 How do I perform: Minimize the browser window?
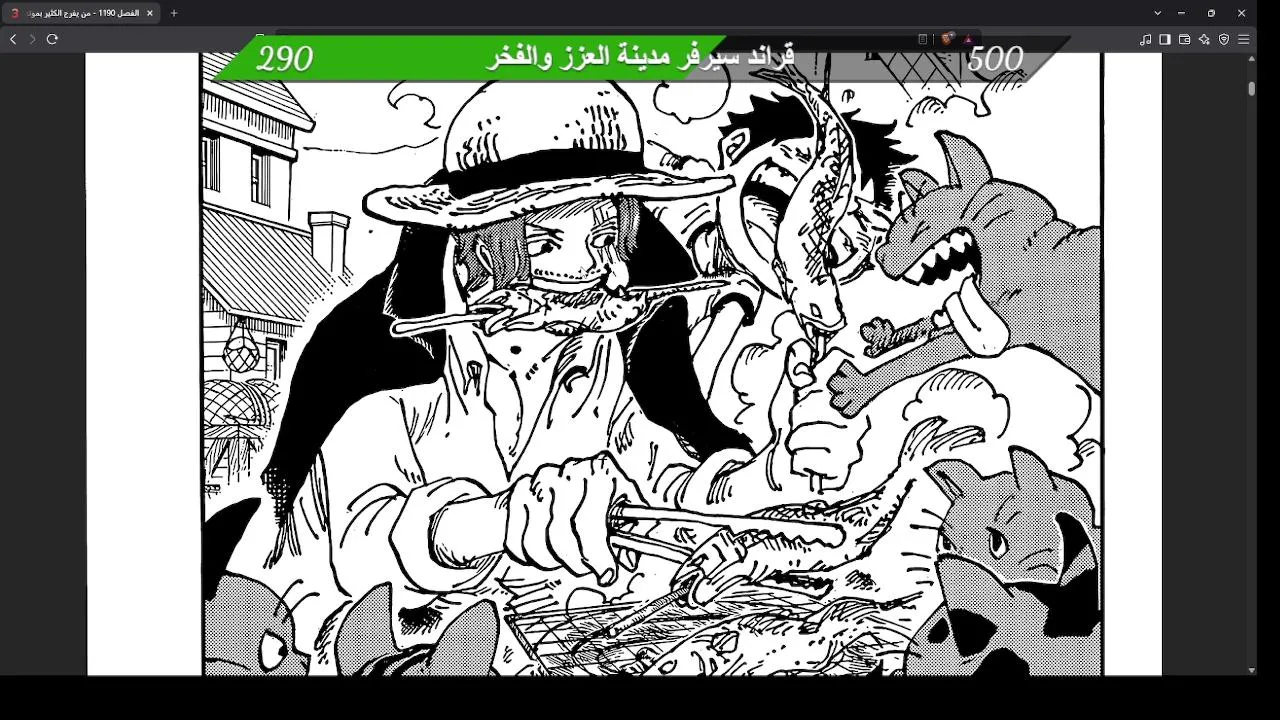(x=1181, y=13)
